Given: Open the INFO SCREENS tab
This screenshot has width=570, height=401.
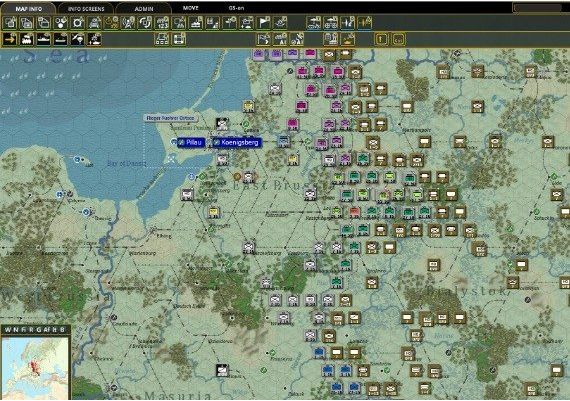Looking at the screenshot, I should coord(86,8).
